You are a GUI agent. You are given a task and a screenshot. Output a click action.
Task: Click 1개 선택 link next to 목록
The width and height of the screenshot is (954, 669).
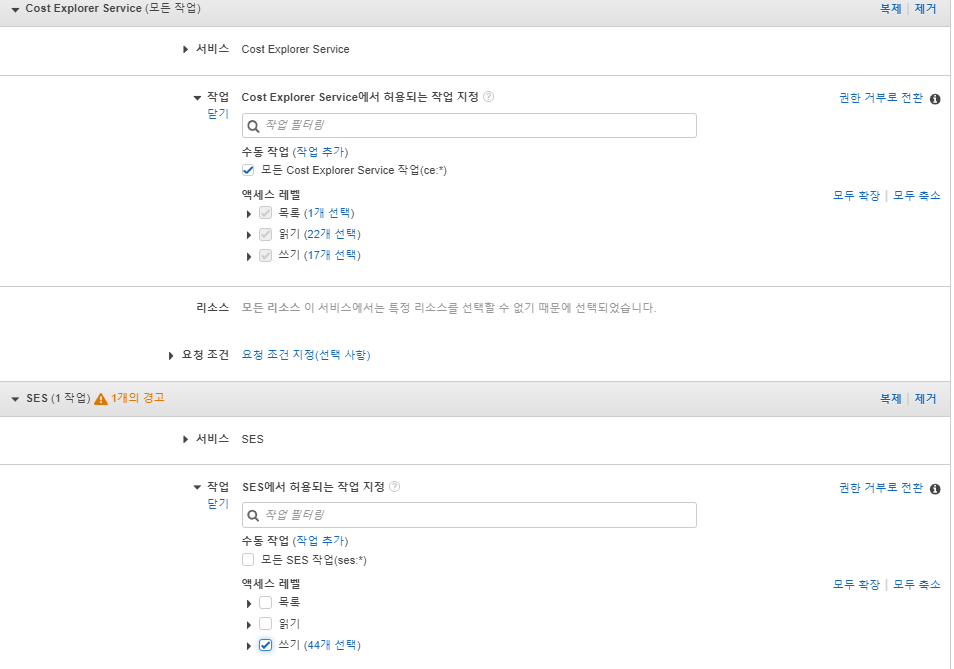point(329,213)
